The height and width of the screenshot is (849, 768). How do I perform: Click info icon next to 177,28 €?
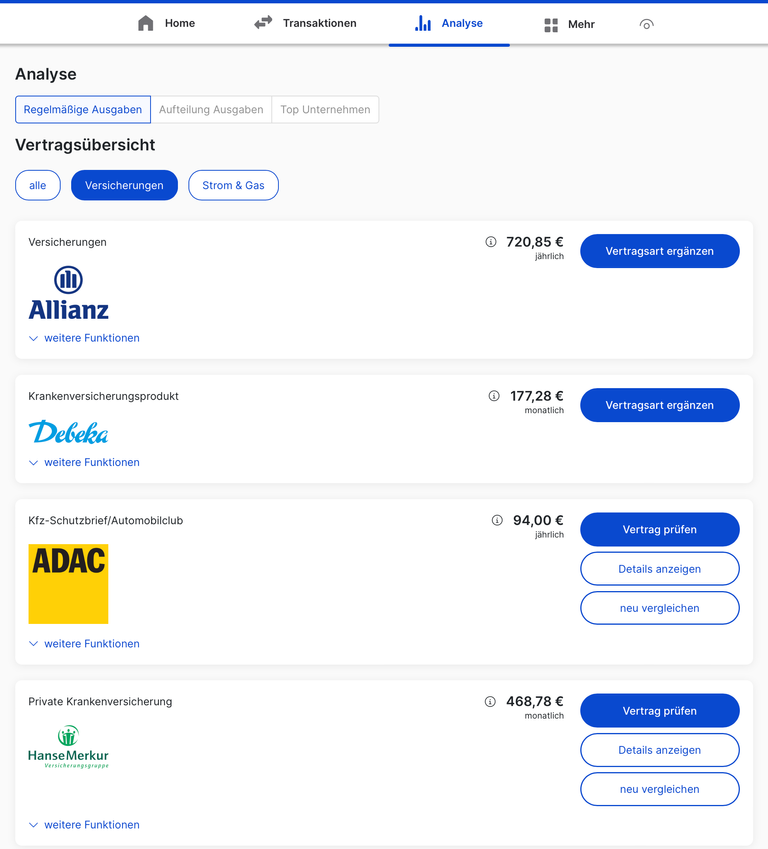[x=494, y=396]
